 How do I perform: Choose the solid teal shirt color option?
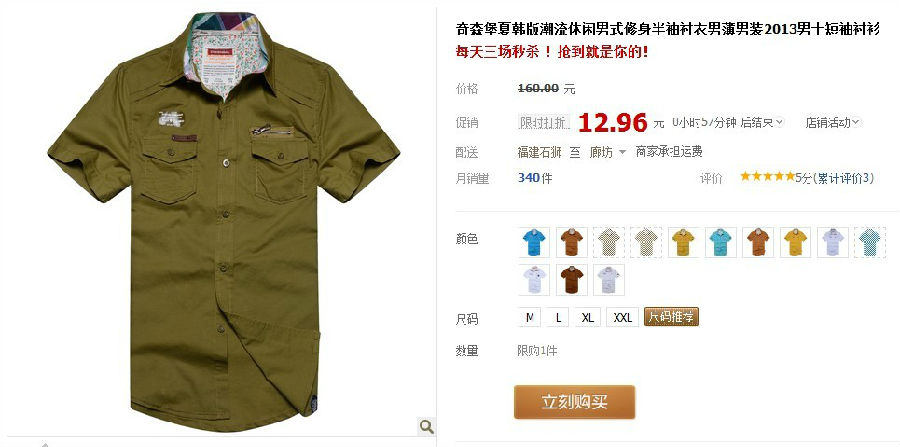coord(720,242)
